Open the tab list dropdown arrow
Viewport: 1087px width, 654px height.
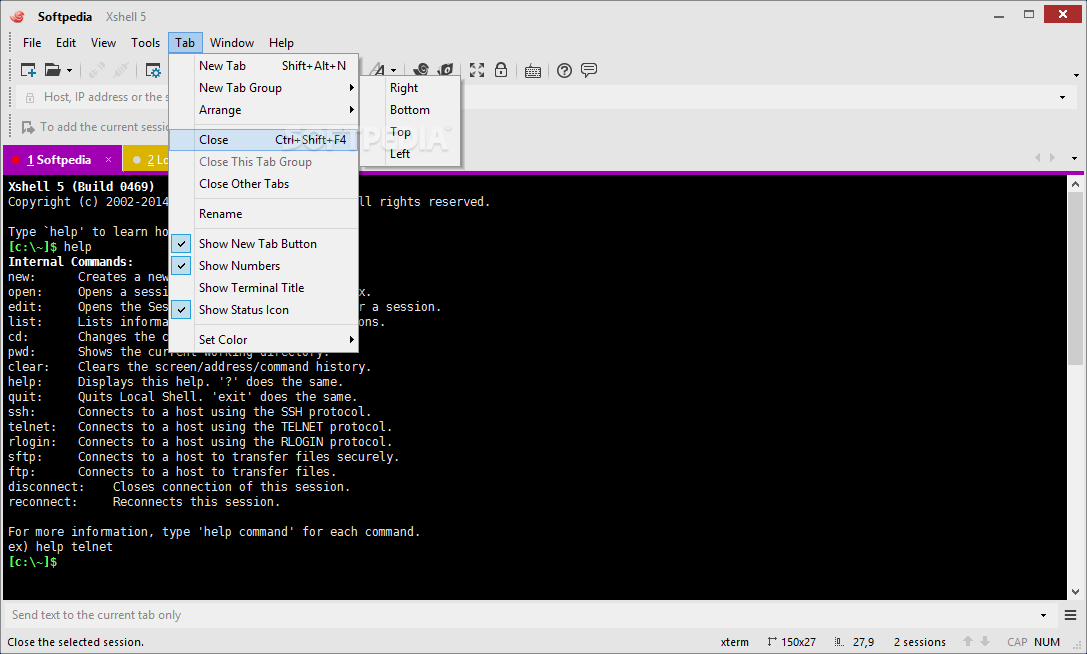1075,159
